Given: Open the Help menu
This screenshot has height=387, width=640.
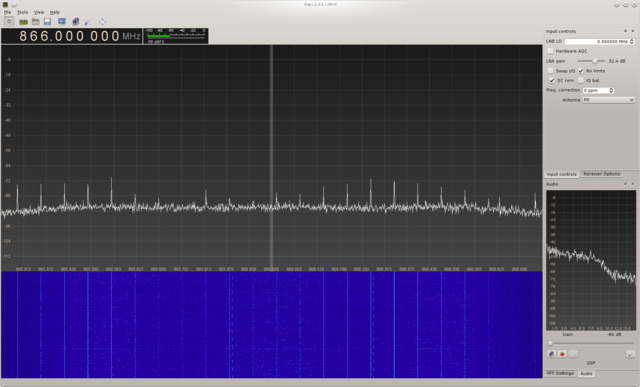Looking at the screenshot, I should (55, 12).
